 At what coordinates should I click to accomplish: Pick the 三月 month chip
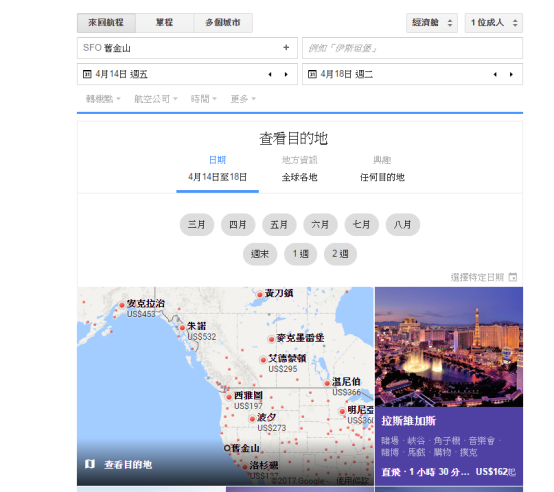[197, 225]
